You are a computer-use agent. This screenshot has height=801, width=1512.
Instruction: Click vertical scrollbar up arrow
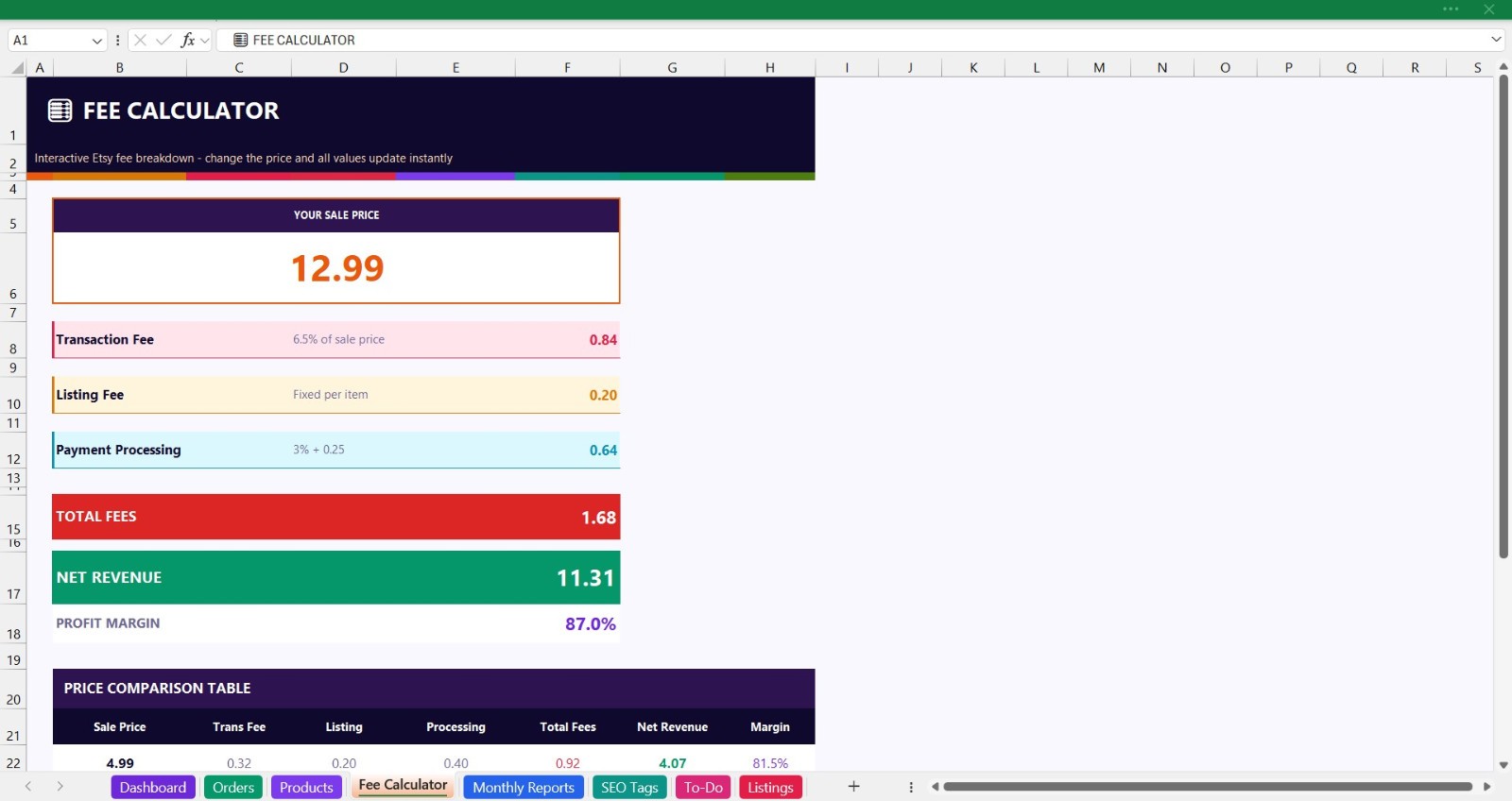click(1503, 67)
